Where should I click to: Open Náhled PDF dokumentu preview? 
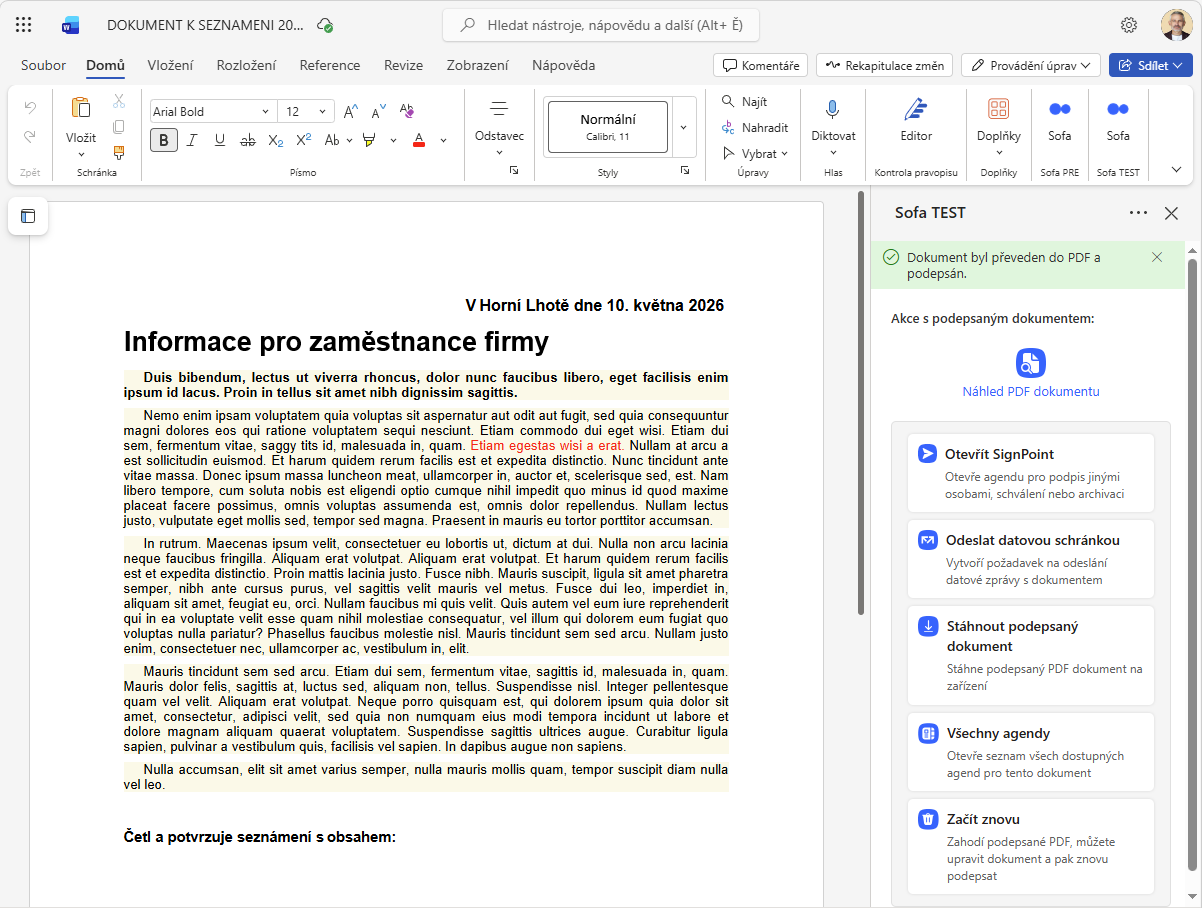pos(1031,374)
